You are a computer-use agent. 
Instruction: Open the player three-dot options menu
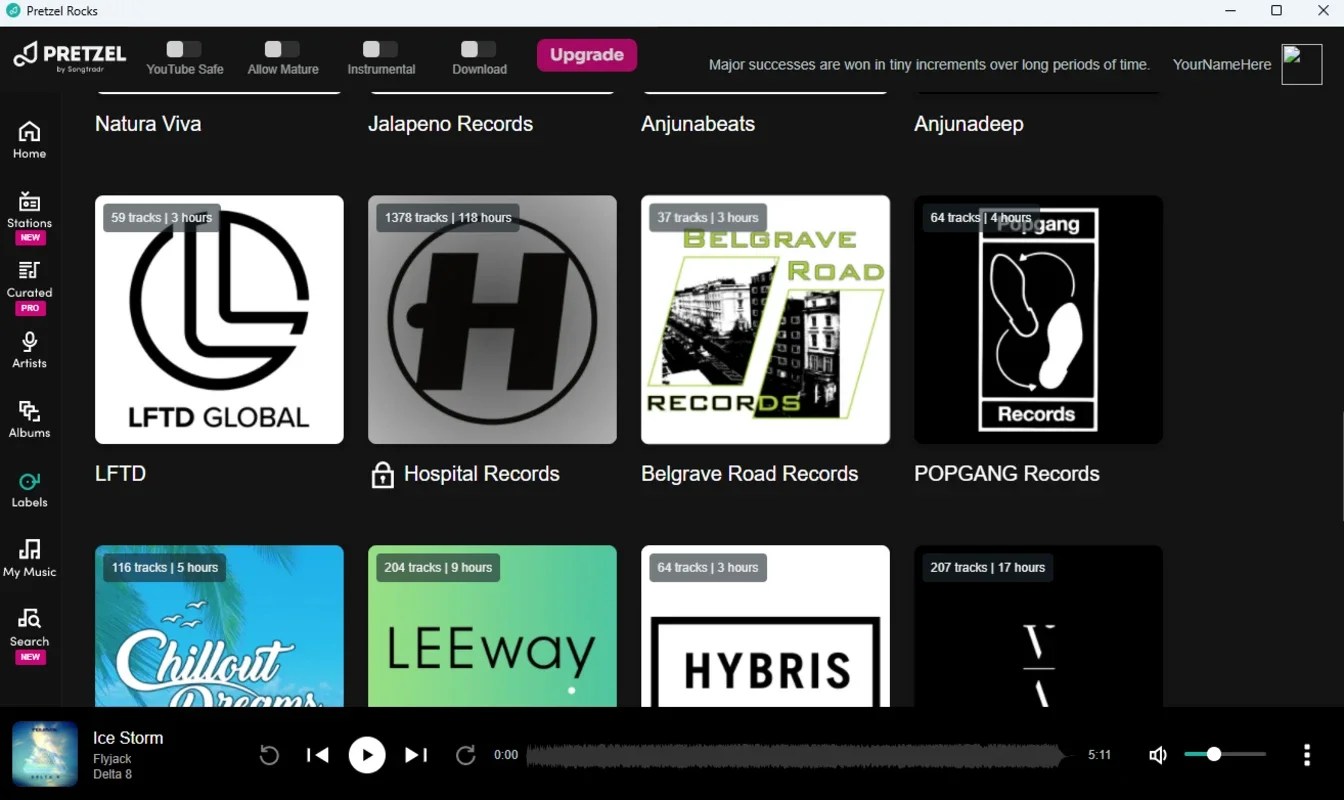tap(1307, 755)
